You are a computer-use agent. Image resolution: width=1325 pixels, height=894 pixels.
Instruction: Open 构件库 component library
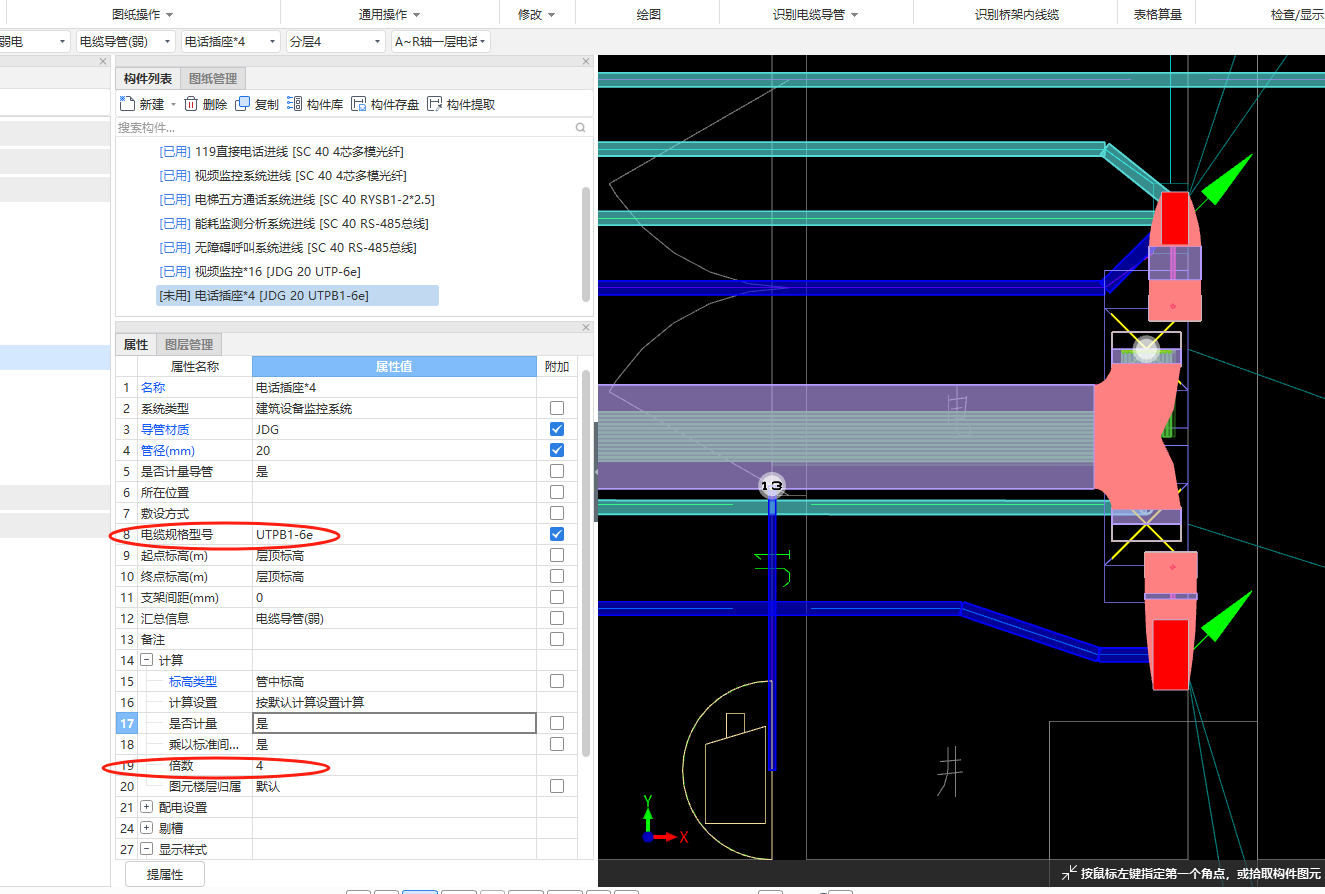[x=315, y=104]
